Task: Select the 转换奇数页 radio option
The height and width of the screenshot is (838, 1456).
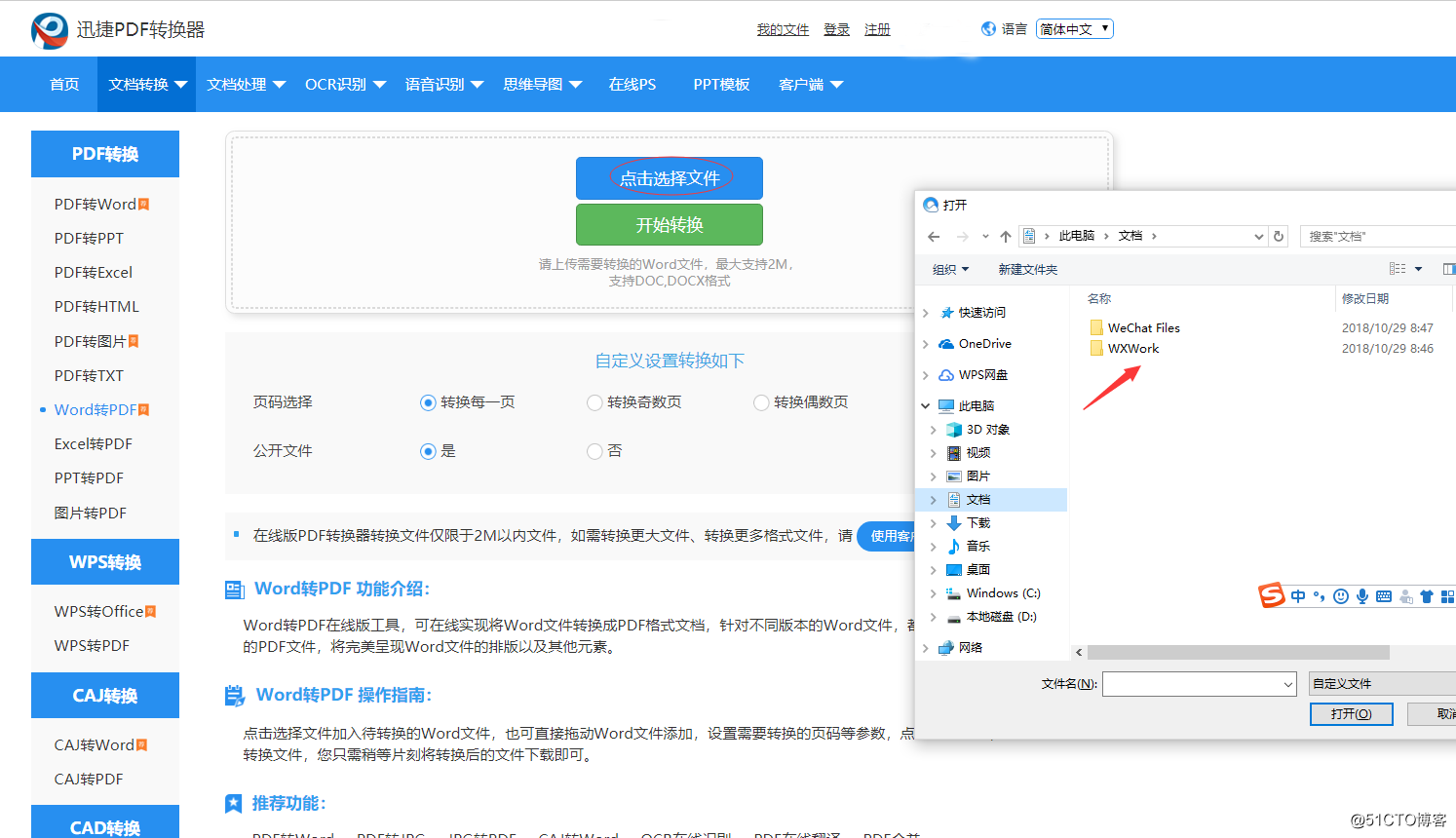Action: (594, 402)
